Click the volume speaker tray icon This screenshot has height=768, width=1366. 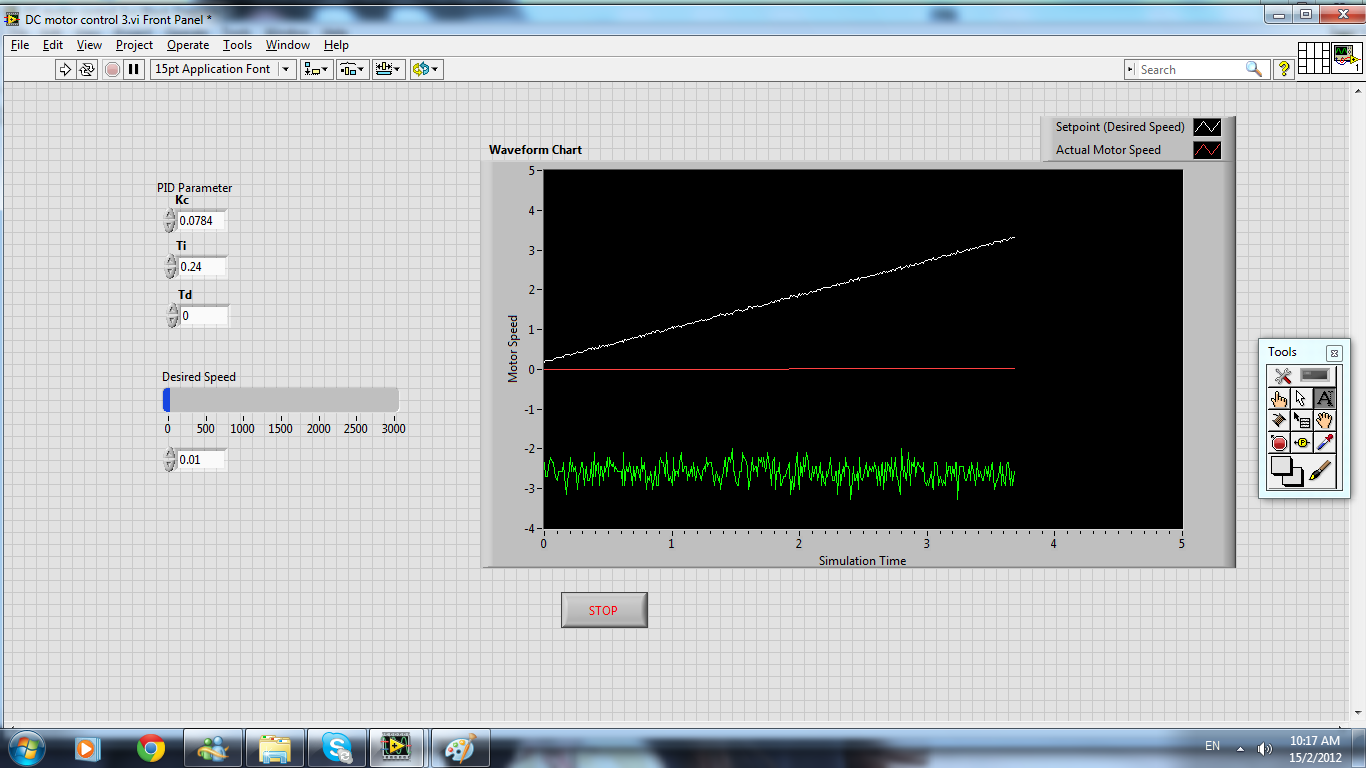[x=1265, y=748]
